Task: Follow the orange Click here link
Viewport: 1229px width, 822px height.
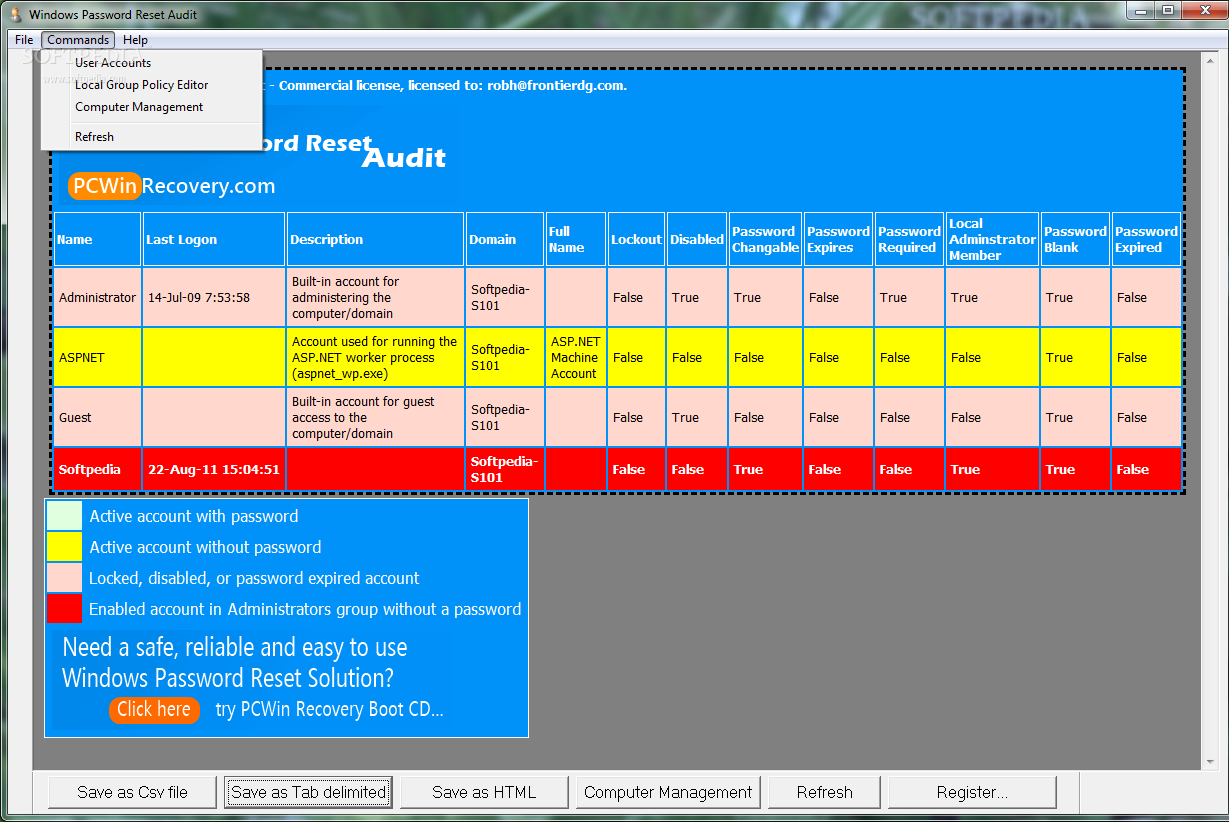Action: point(154,709)
